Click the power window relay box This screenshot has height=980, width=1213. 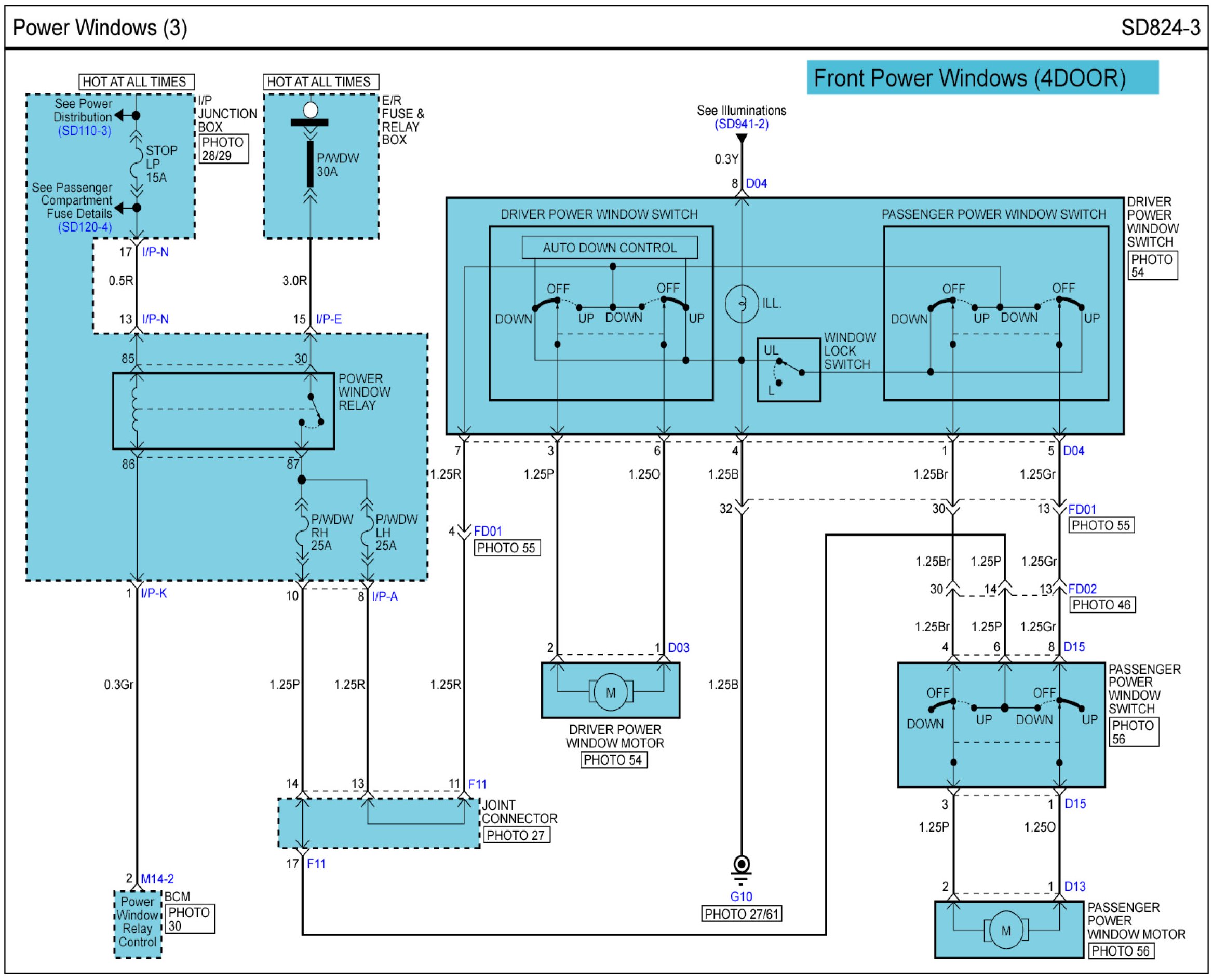[223, 411]
